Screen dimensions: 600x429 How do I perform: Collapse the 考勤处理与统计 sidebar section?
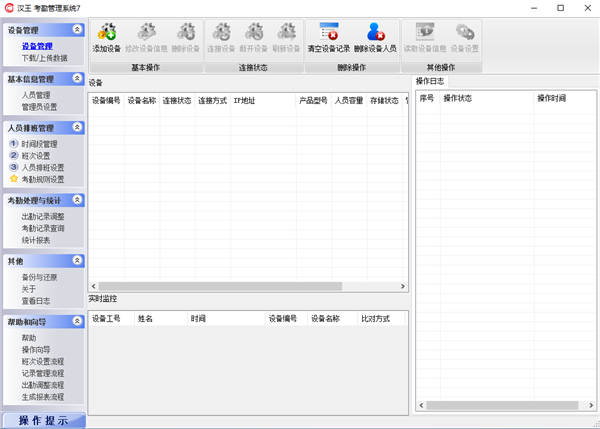(77, 200)
